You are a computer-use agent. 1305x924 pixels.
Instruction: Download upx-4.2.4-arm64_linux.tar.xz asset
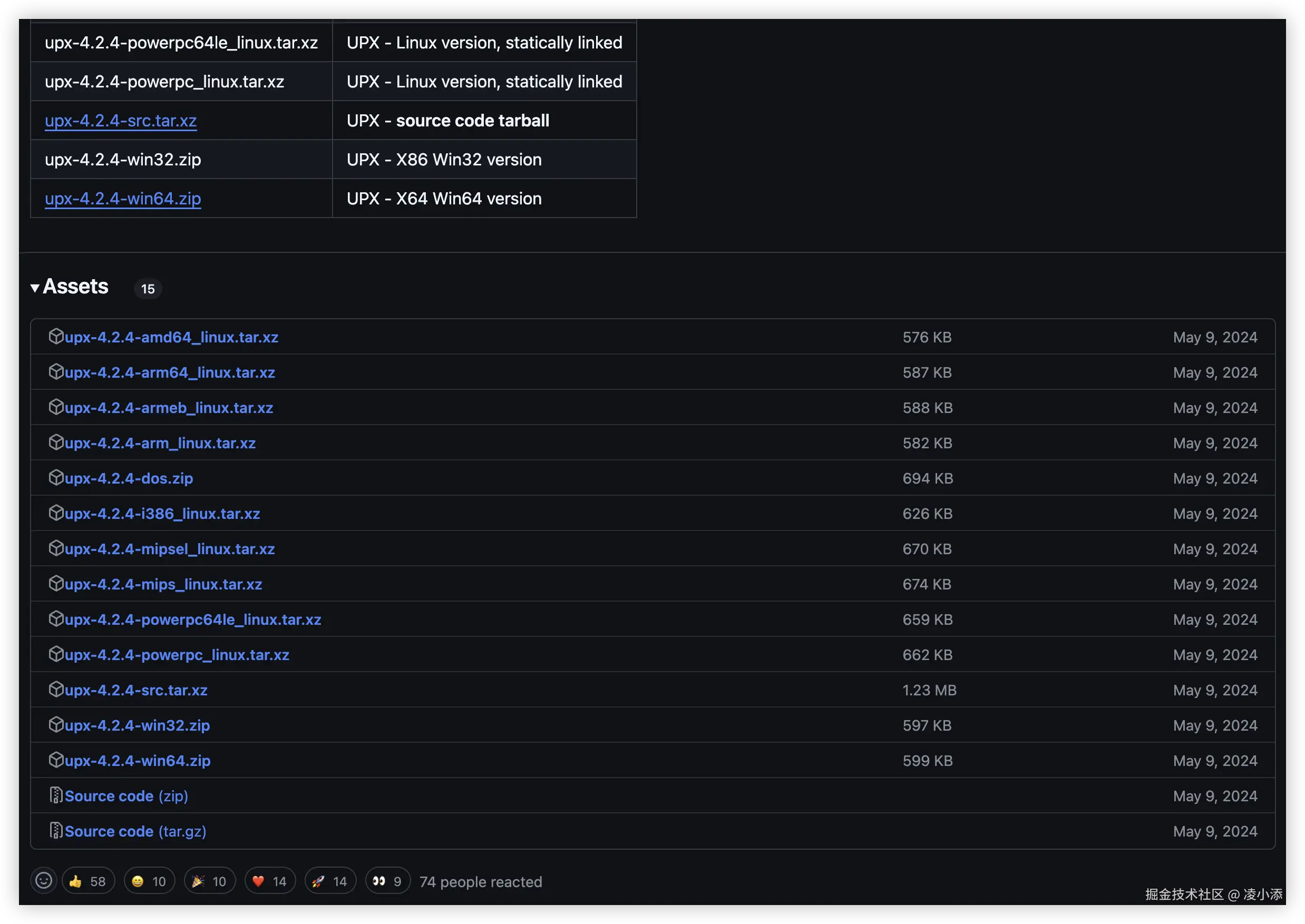pos(170,372)
